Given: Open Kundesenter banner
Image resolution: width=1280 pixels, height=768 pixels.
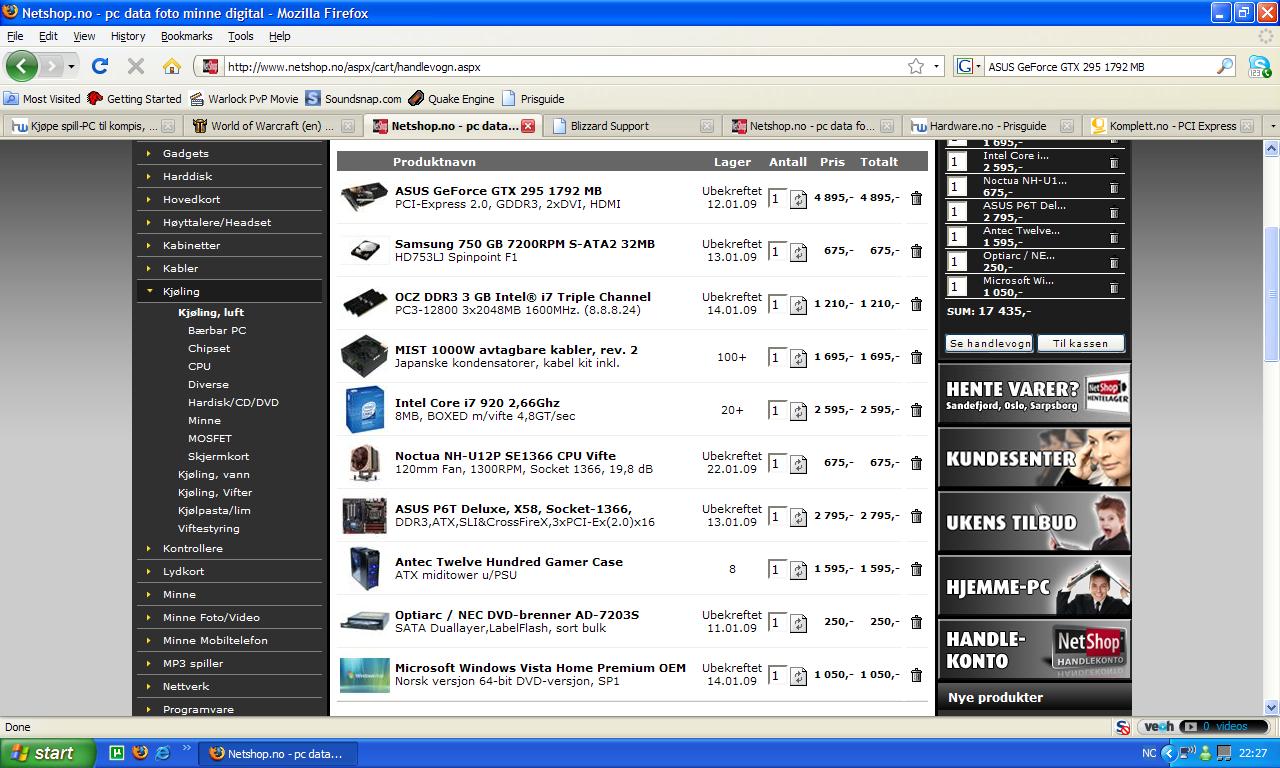Looking at the screenshot, I should [1034, 458].
